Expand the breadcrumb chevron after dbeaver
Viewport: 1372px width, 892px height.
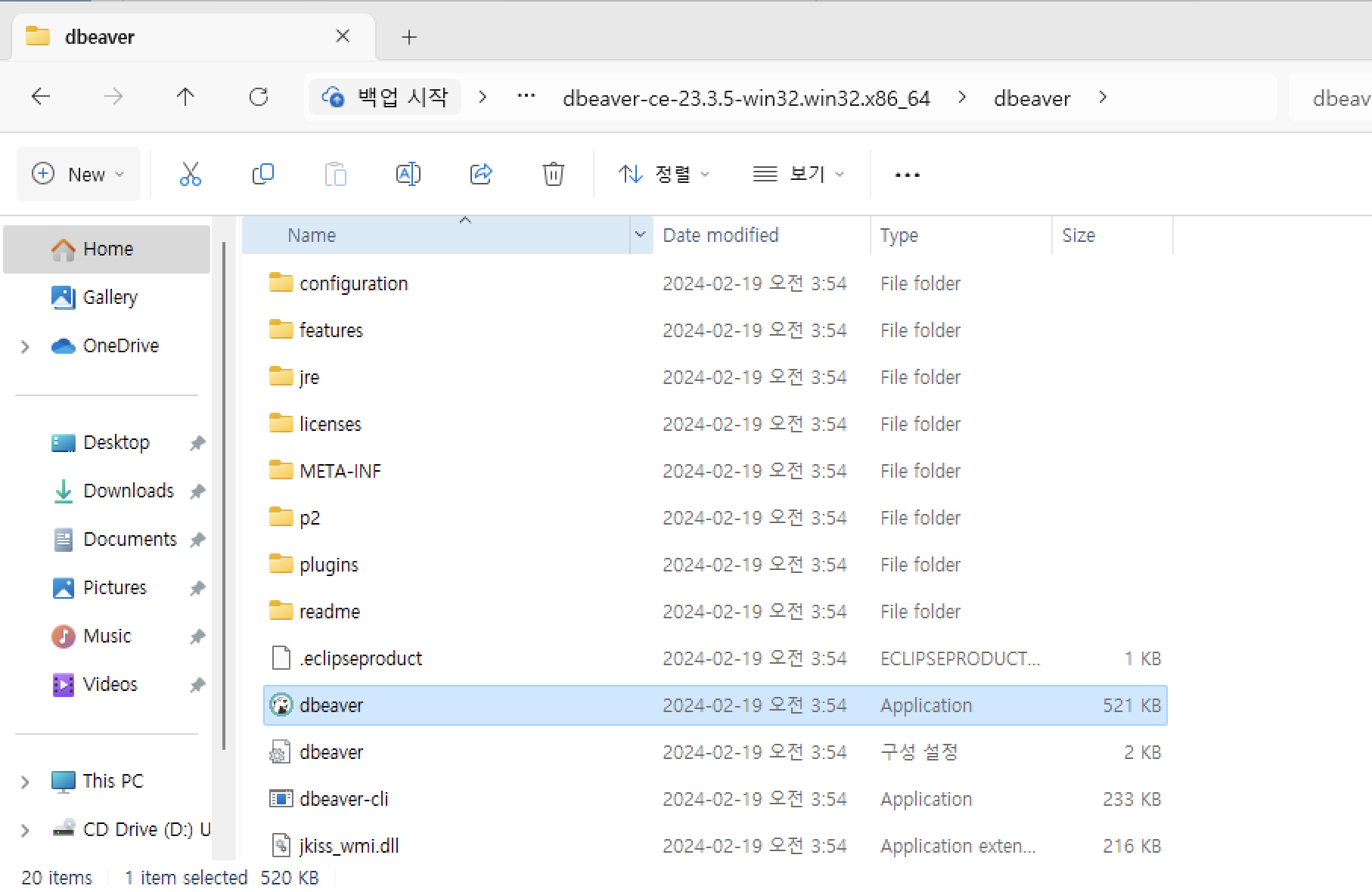point(1102,97)
